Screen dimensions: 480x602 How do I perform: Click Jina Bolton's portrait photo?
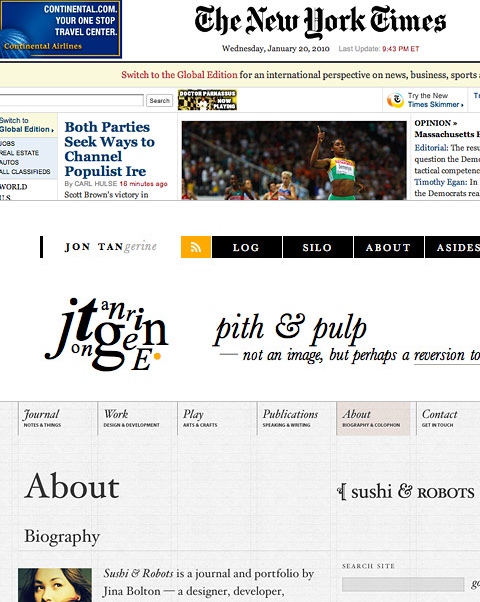pyautogui.click(x=55, y=585)
